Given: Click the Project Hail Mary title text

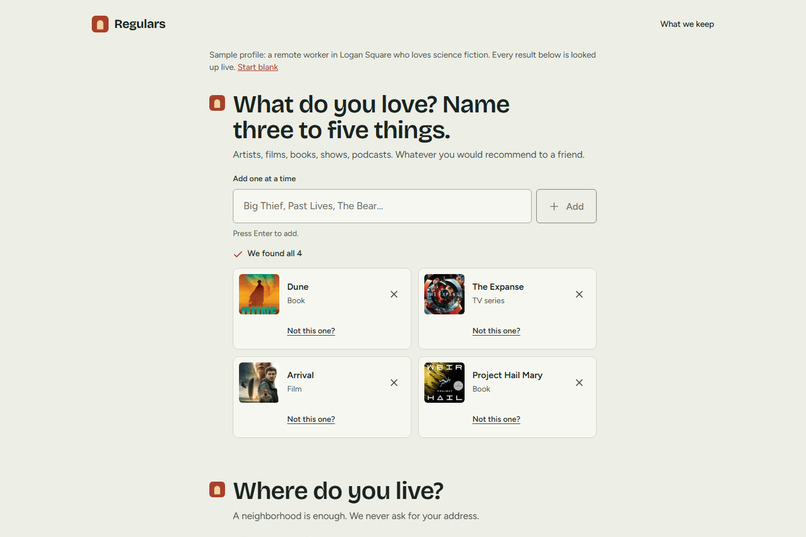Looking at the screenshot, I should coord(507,375).
